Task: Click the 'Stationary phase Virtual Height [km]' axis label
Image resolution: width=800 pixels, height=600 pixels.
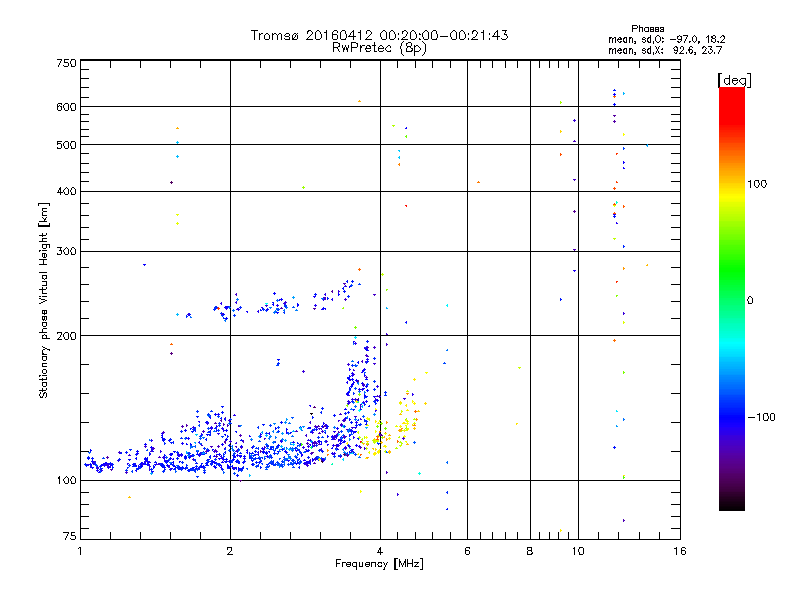Action: click(x=44, y=300)
